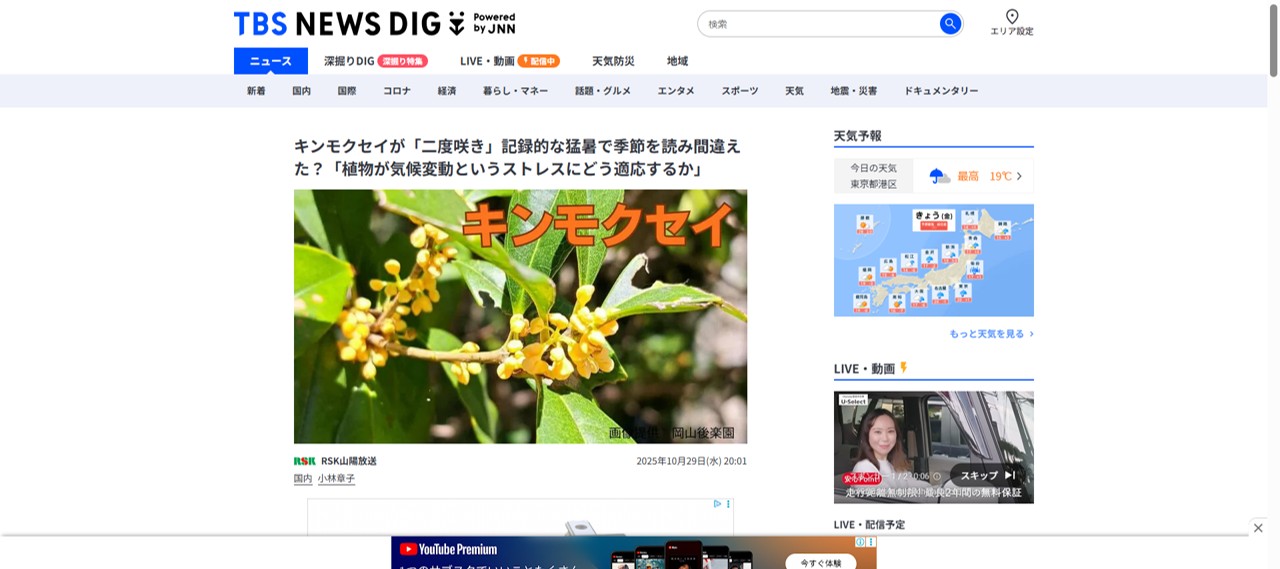Open ad options menu on the inline ad
The width and height of the screenshot is (1280, 569).
(x=728, y=504)
